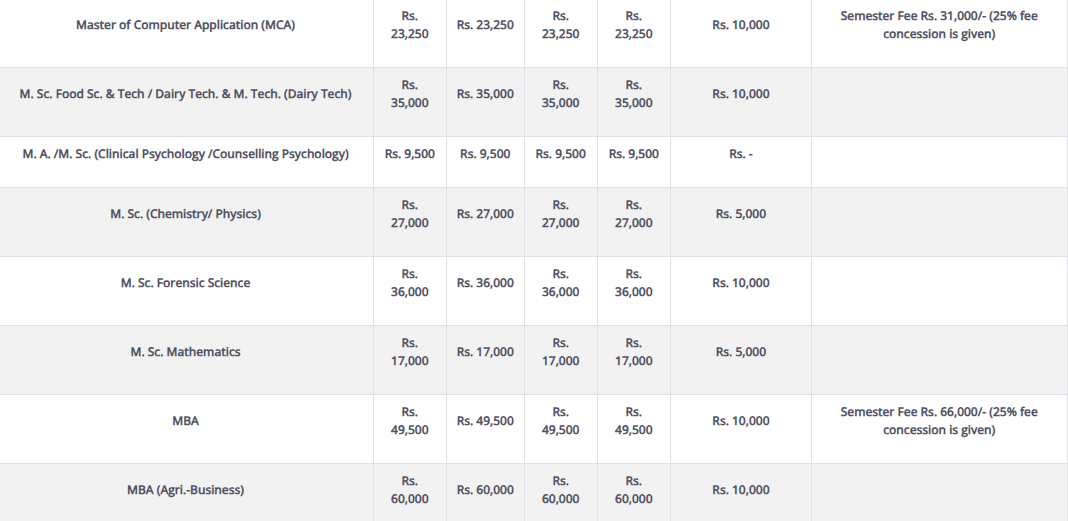Screen dimensions: 1068x521
Task: Click Rs. 10,000 cell in Forensic Science row
Action: (740, 283)
